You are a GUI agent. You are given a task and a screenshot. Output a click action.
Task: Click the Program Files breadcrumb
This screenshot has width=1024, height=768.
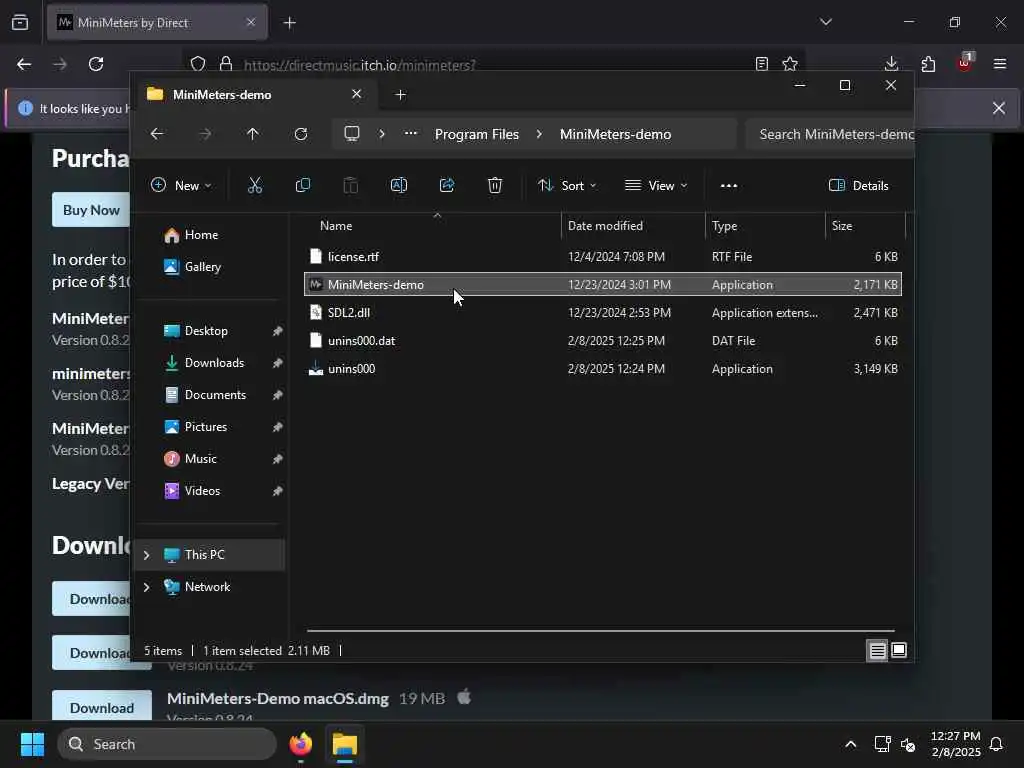tap(477, 134)
